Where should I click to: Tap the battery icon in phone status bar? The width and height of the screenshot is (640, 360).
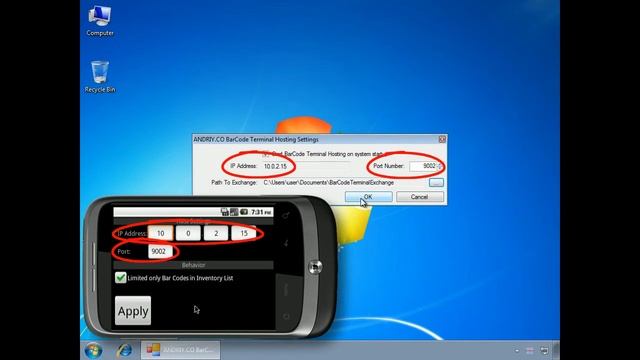(x=244, y=211)
